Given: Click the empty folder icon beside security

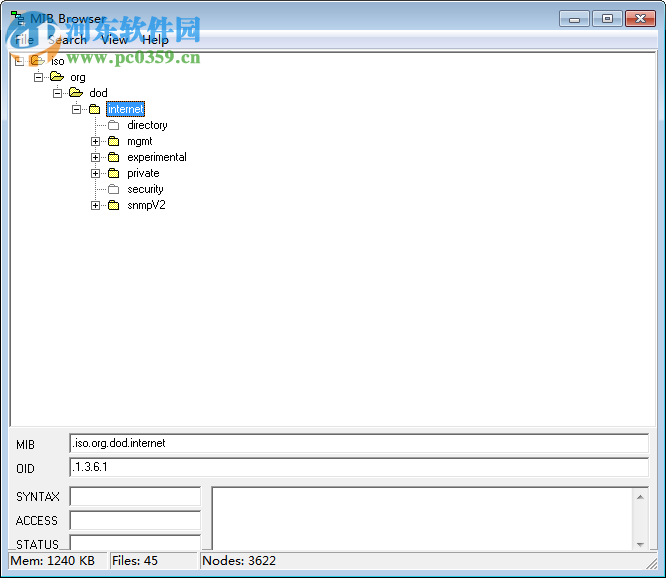Looking at the screenshot, I should pyautogui.click(x=113, y=189).
